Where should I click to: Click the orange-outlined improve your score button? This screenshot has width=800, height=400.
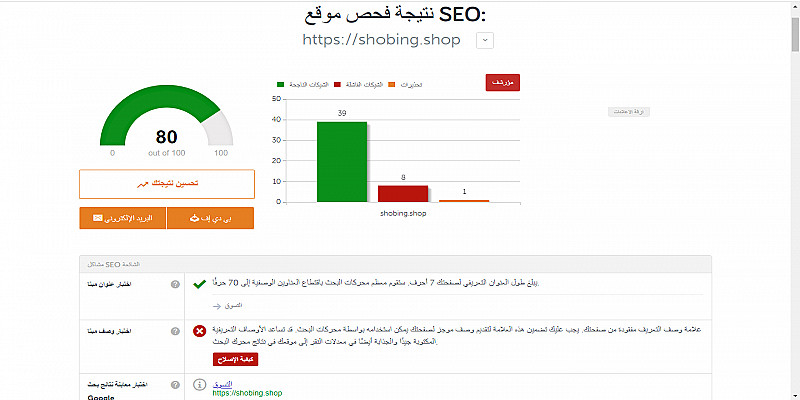(167, 184)
